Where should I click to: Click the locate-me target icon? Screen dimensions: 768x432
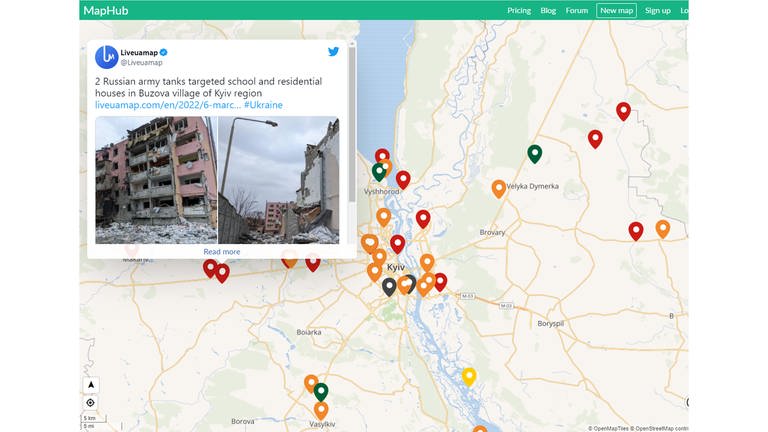tap(91, 403)
